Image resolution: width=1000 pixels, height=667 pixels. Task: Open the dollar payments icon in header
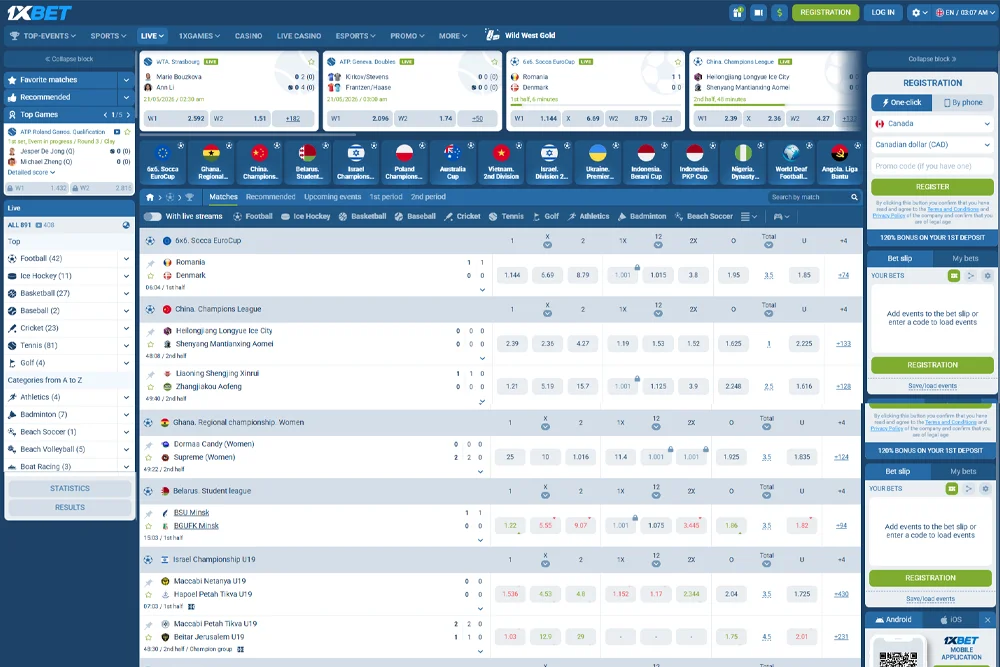[779, 12]
